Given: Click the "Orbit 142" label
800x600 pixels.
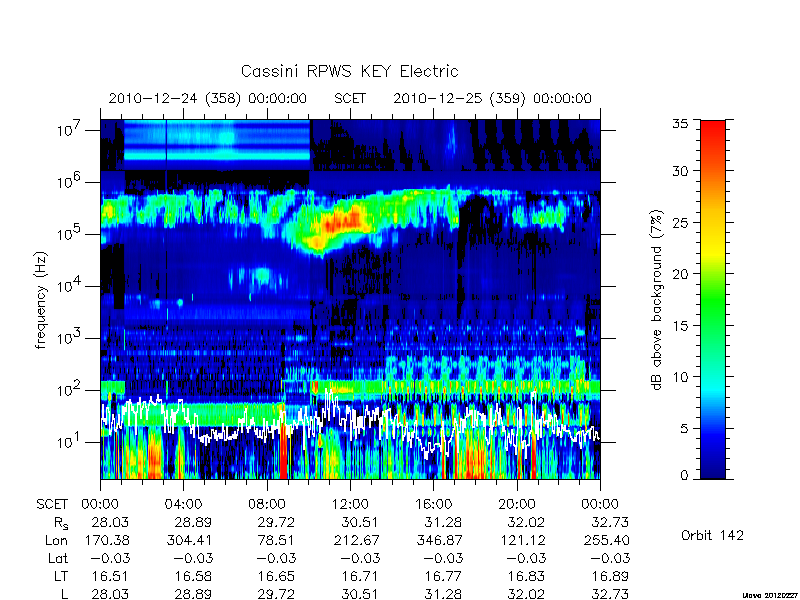Looking at the screenshot, I should pyautogui.click(x=712, y=535).
